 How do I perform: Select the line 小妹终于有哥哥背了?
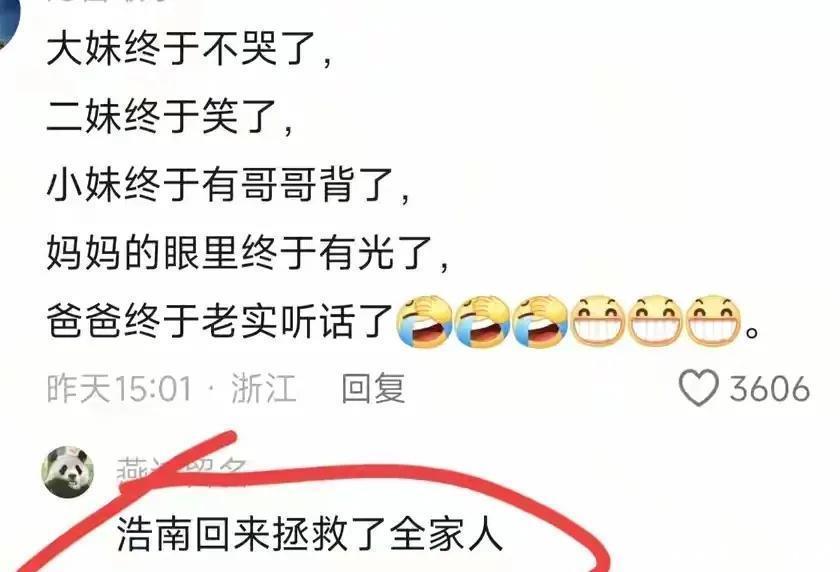coord(227,185)
